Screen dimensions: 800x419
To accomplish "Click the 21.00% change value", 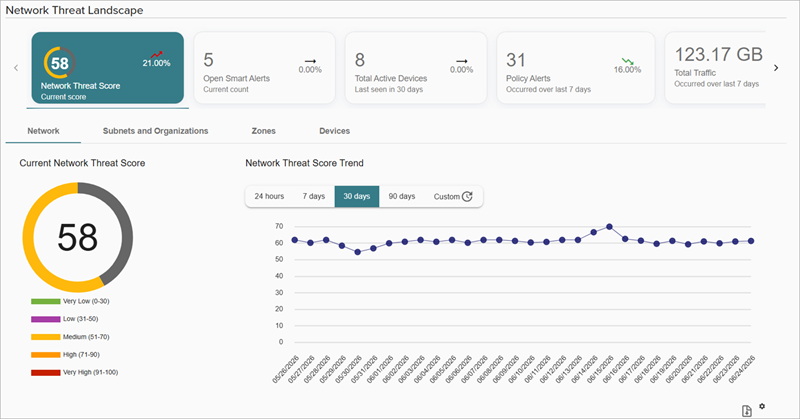I will point(157,63).
